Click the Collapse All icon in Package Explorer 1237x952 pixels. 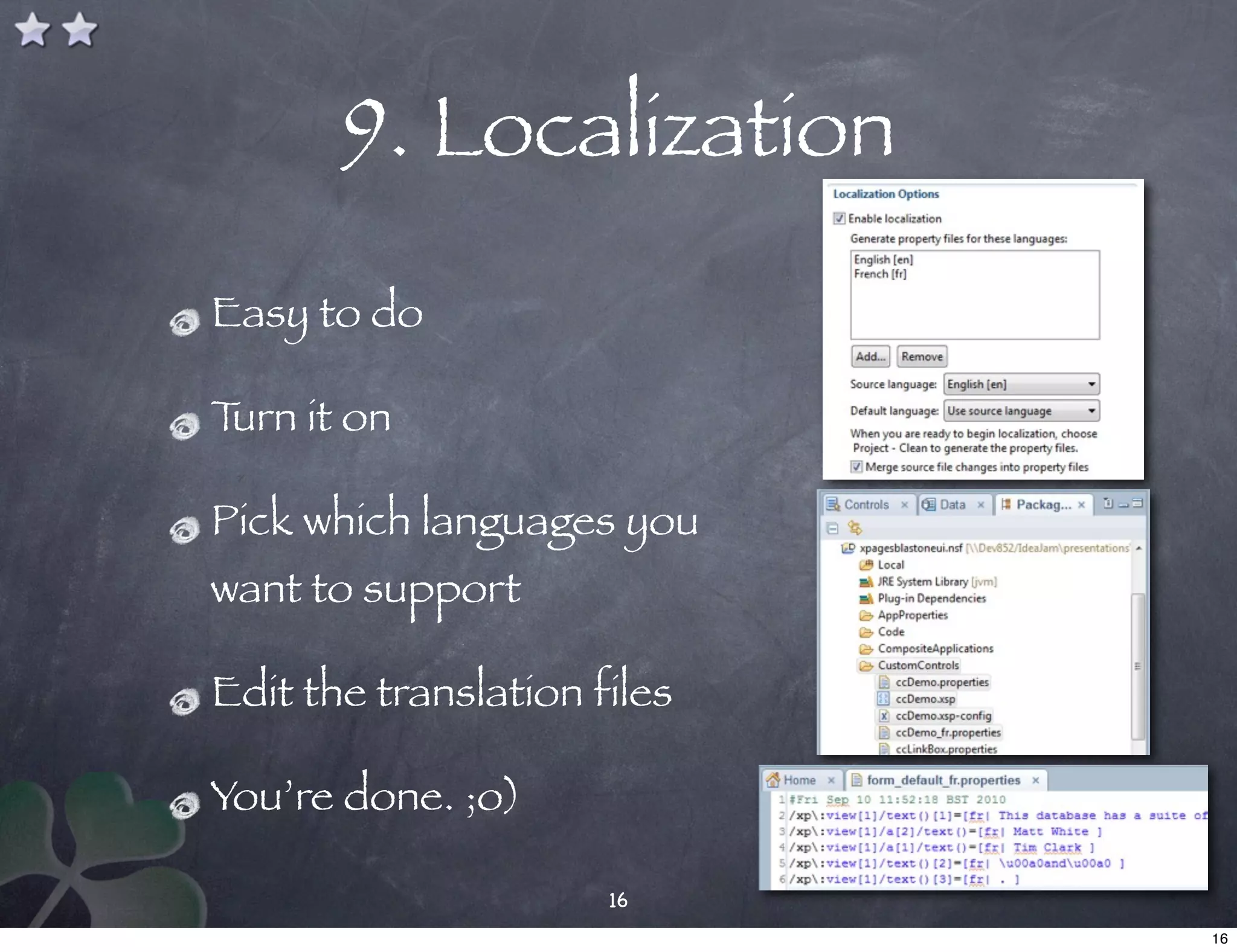[832, 529]
